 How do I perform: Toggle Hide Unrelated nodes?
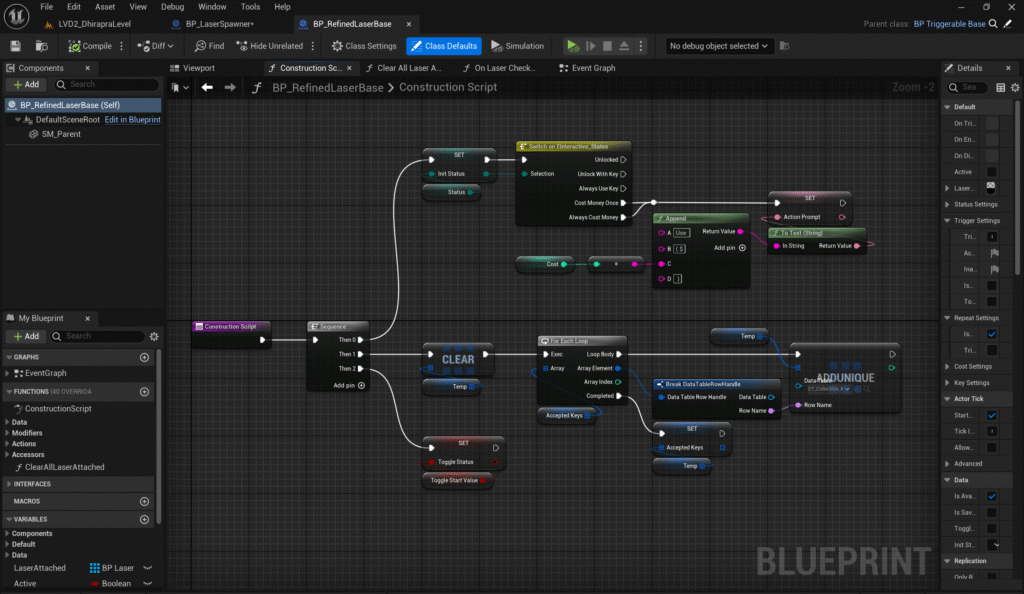[x=270, y=46]
